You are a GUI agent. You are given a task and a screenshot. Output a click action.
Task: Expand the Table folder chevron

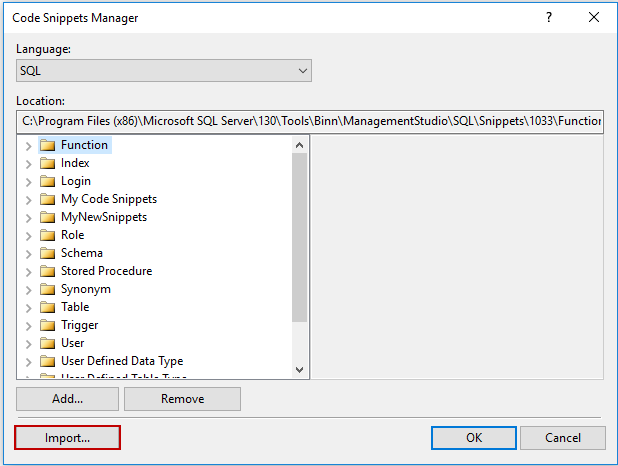pyautogui.click(x=28, y=307)
